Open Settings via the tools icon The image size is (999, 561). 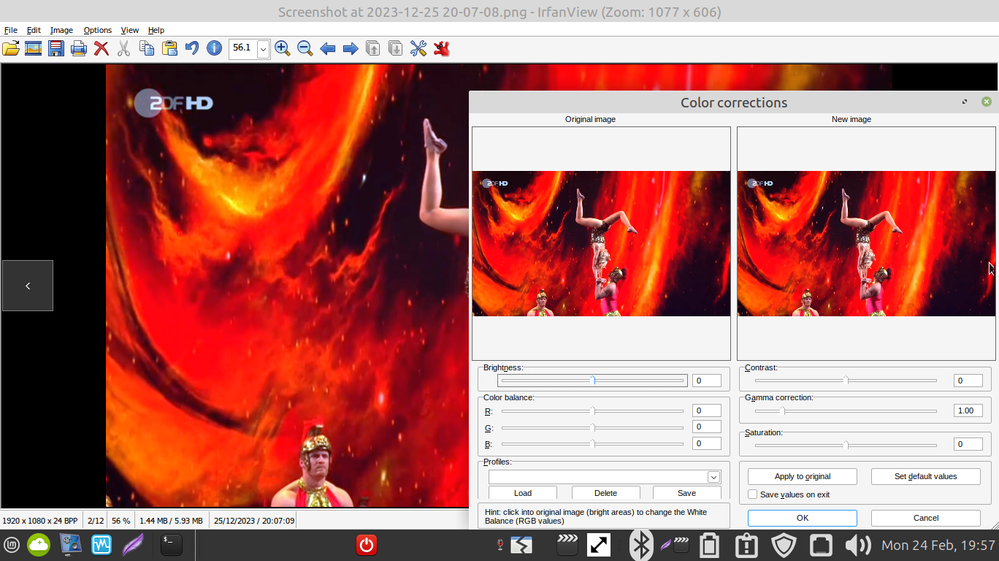point(418,48)
